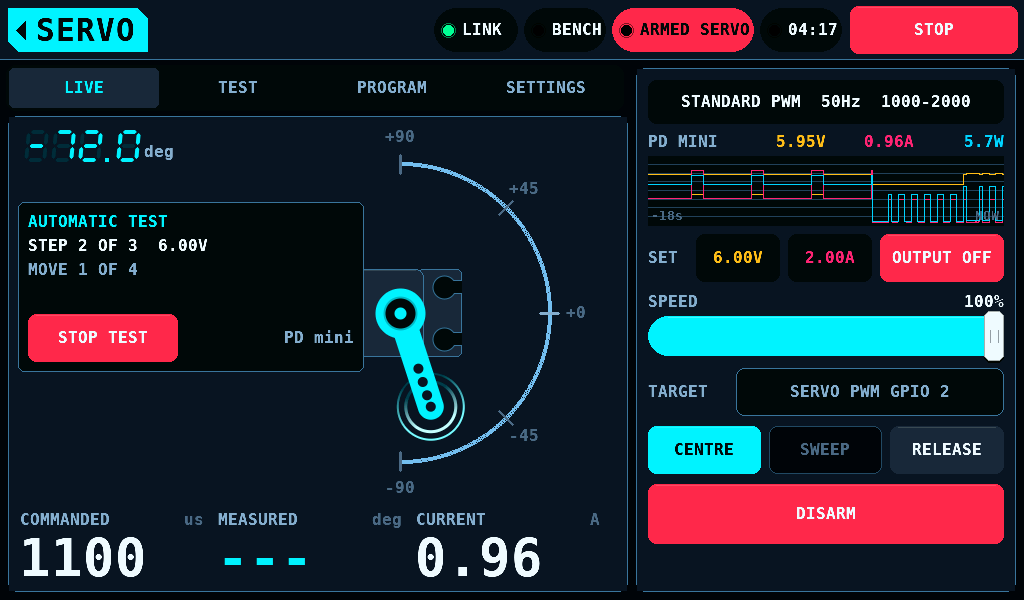Click the middle of the SPEED slider track
The width and height of the screenshot is (1024, 600).
825,336
